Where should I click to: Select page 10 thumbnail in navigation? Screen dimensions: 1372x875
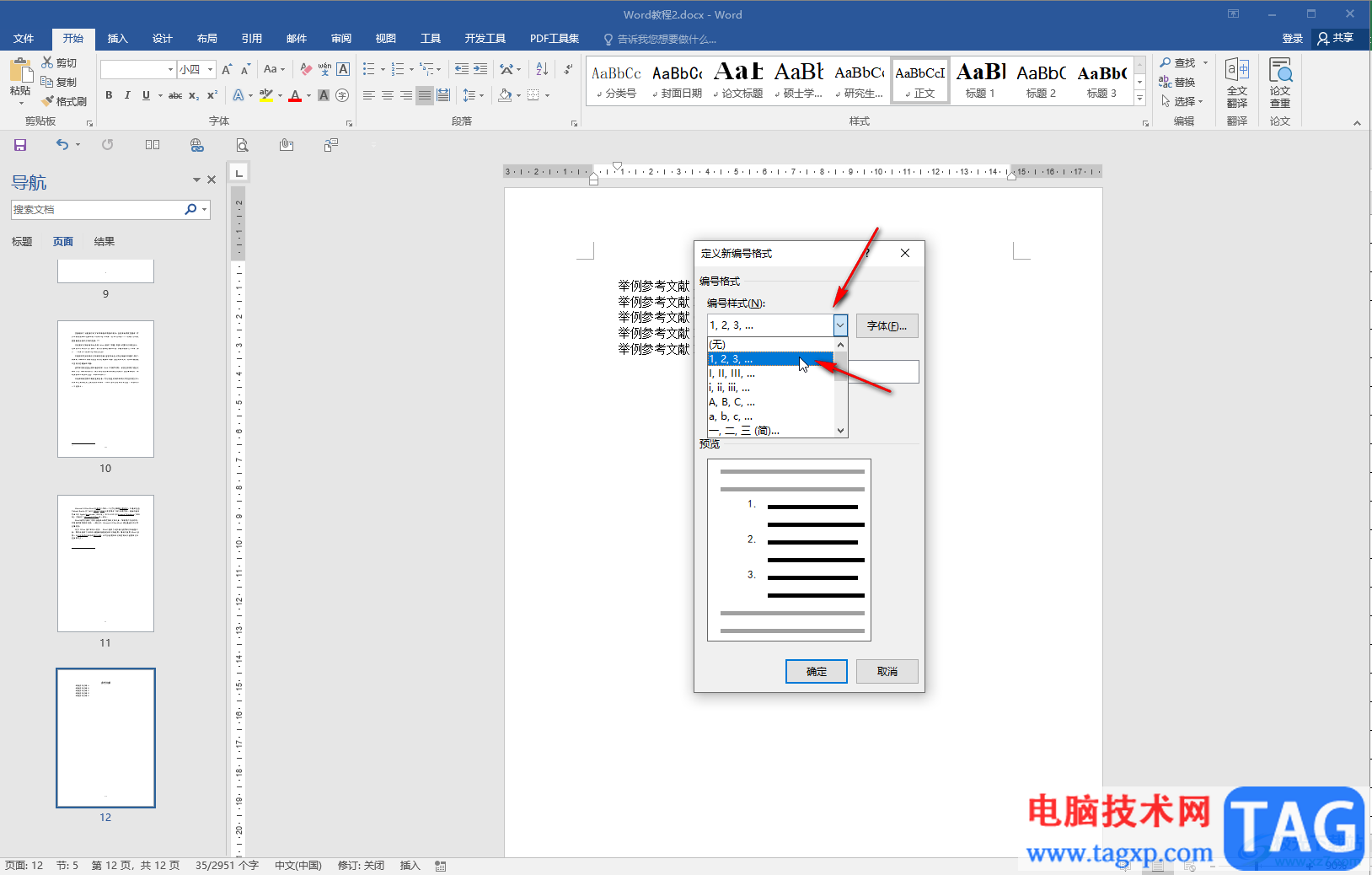tap(105, 389)
